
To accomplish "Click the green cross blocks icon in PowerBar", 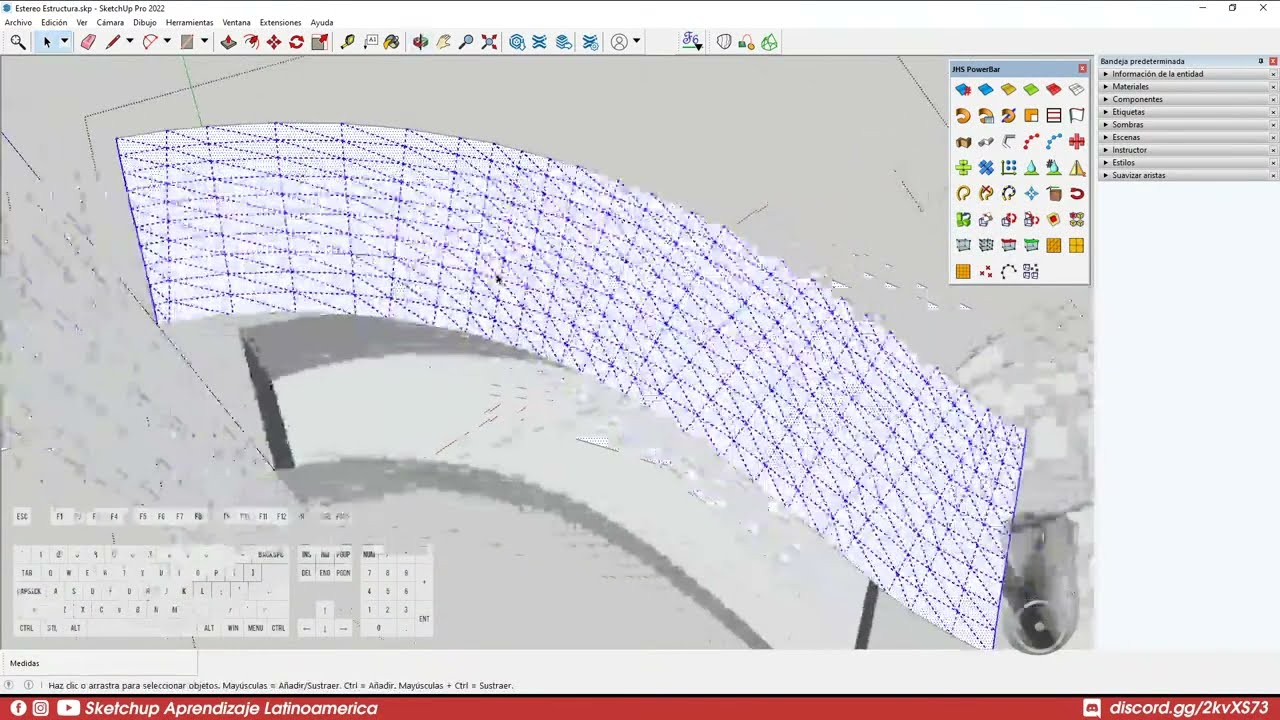I will (x=963, y=168).
